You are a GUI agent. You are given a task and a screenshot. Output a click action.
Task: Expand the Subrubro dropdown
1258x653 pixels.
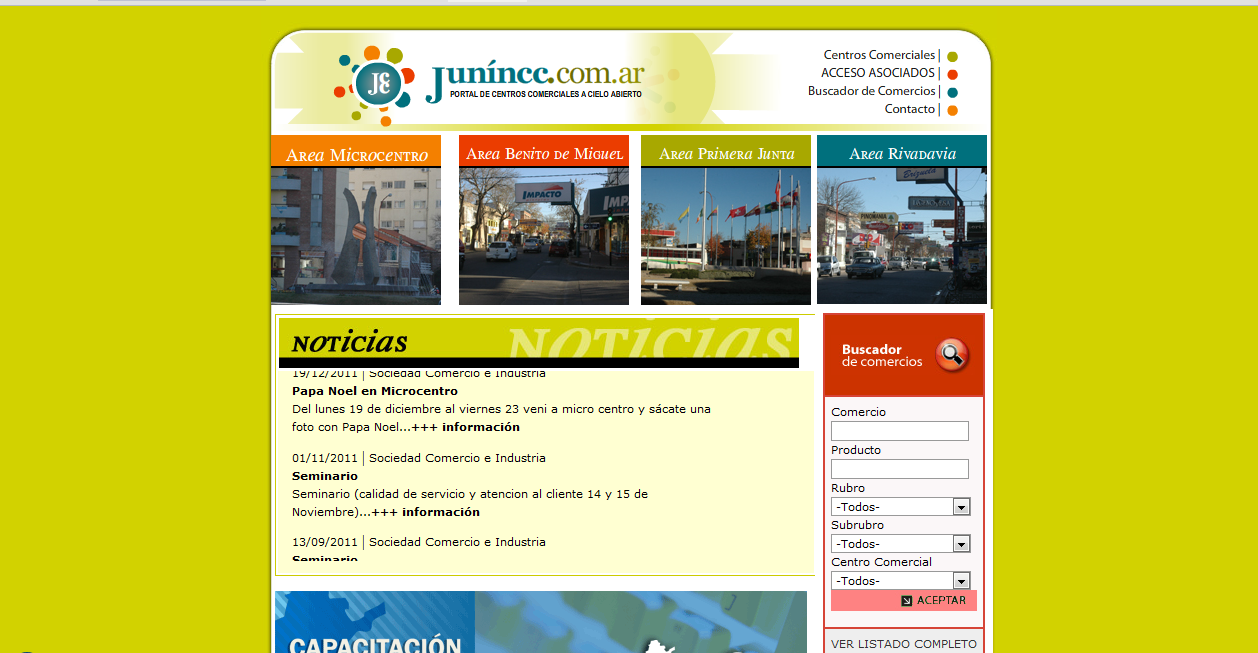click(901, 544)
